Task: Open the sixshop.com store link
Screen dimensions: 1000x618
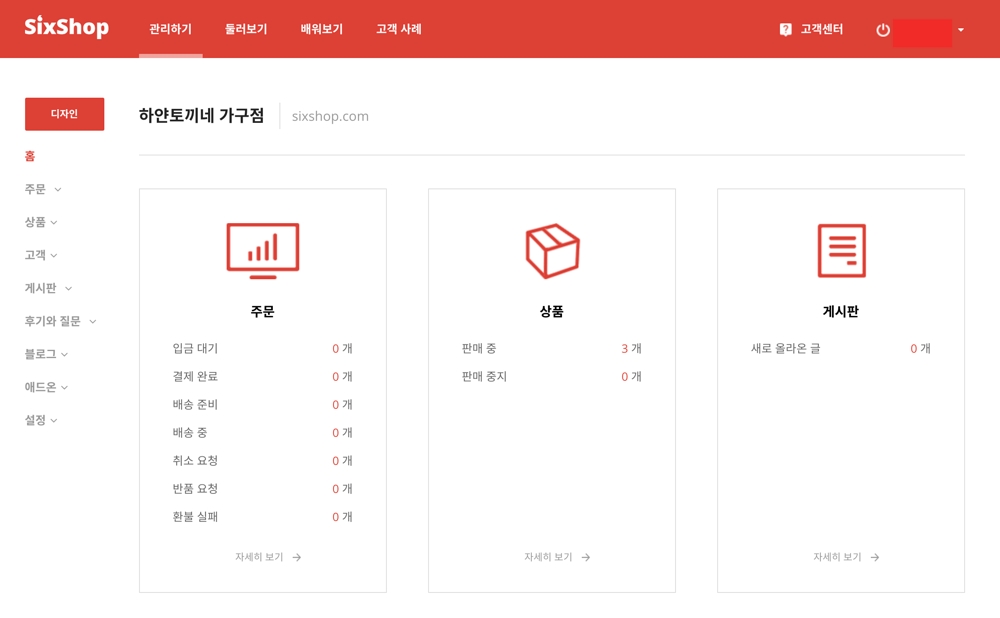Action: point(330,116)
